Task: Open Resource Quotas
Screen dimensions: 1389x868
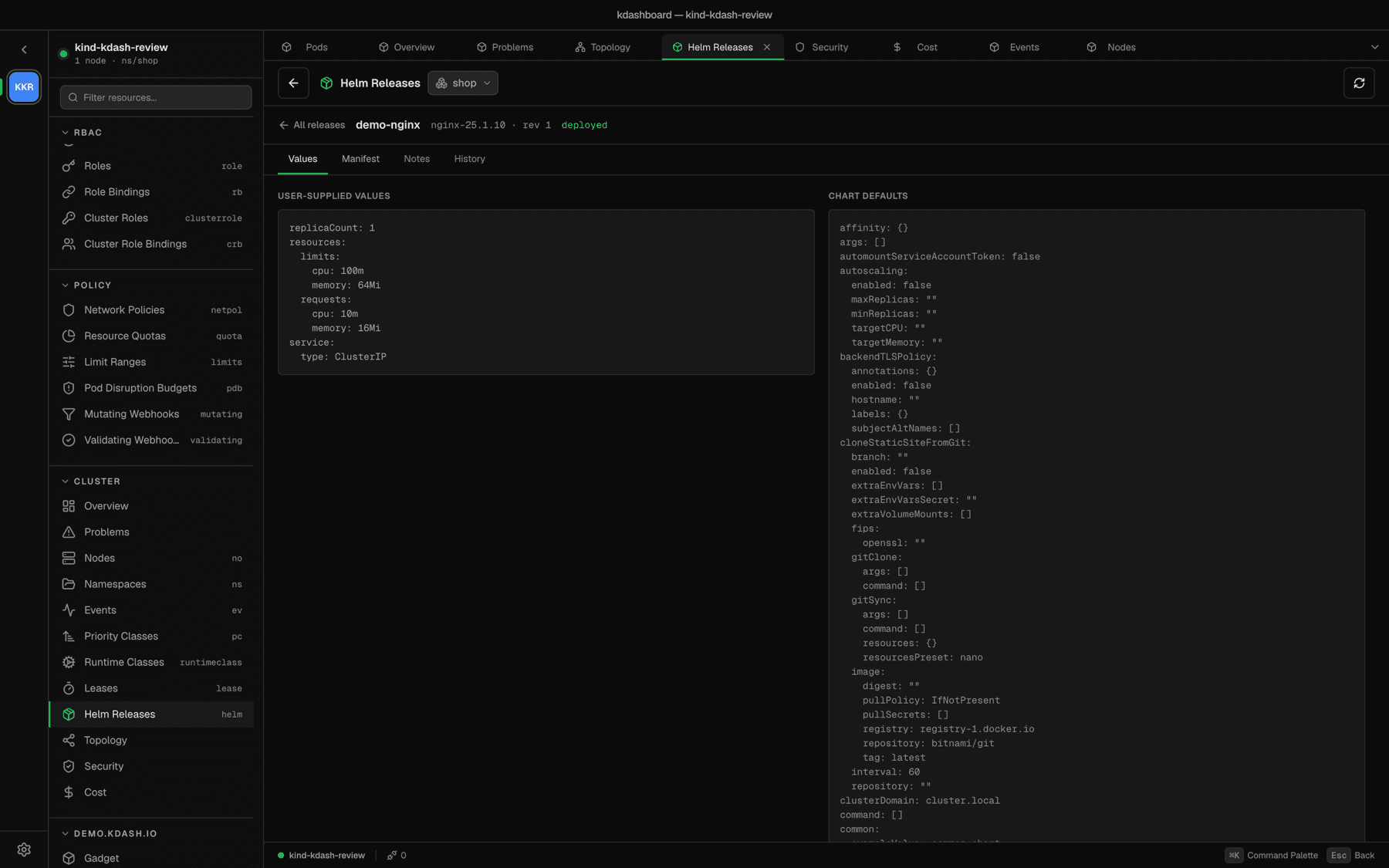Action: point(151,336)
